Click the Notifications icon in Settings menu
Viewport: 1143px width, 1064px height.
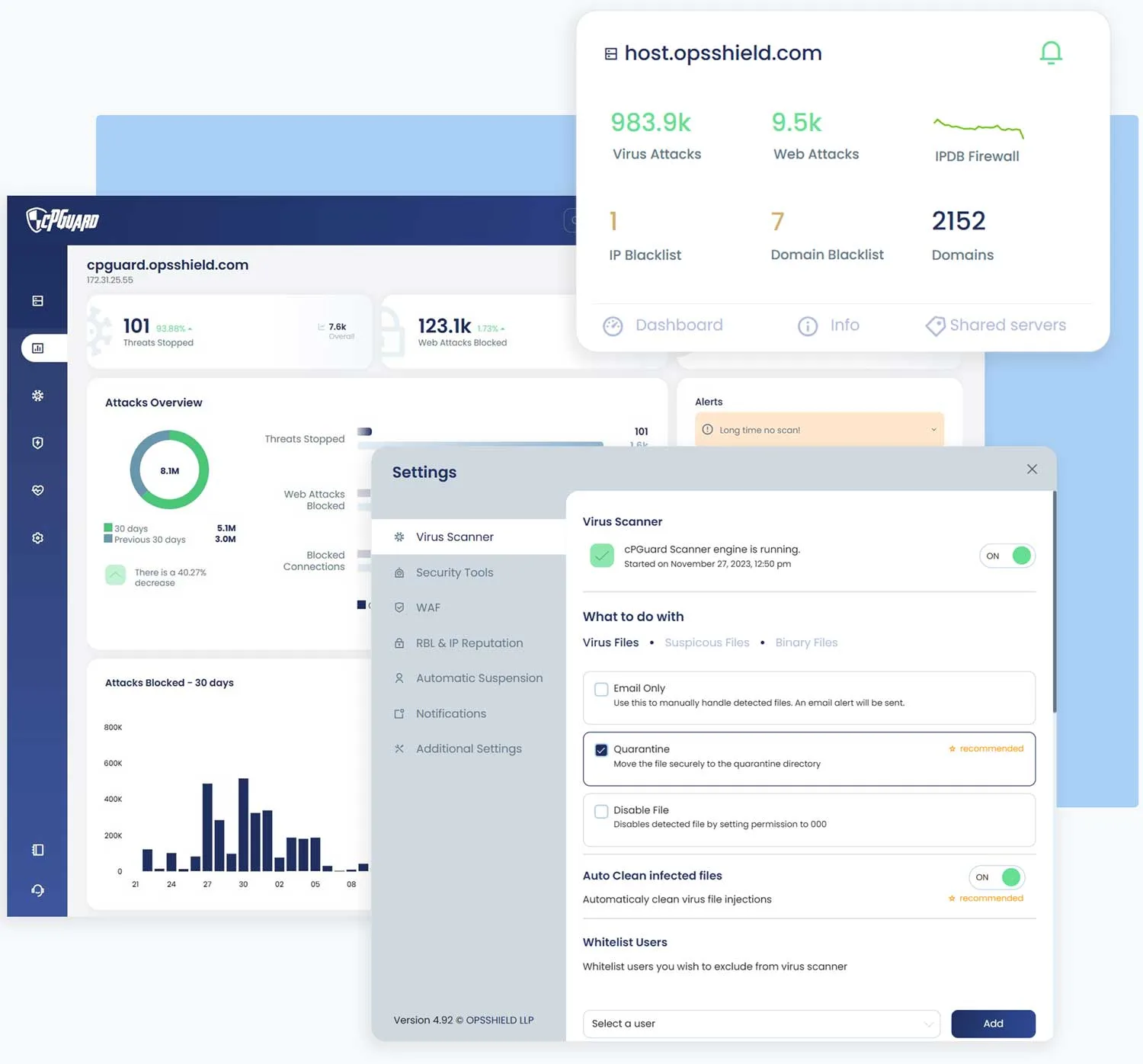[399, 714]
